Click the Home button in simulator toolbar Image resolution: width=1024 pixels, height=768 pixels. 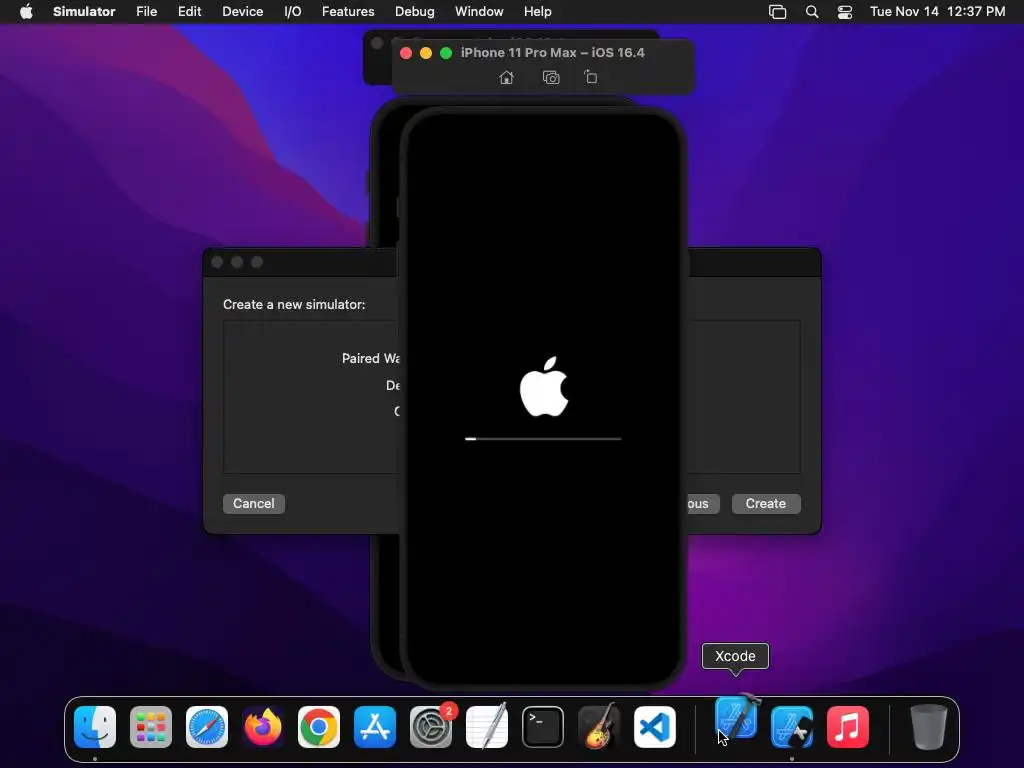[x=506, y=78]
